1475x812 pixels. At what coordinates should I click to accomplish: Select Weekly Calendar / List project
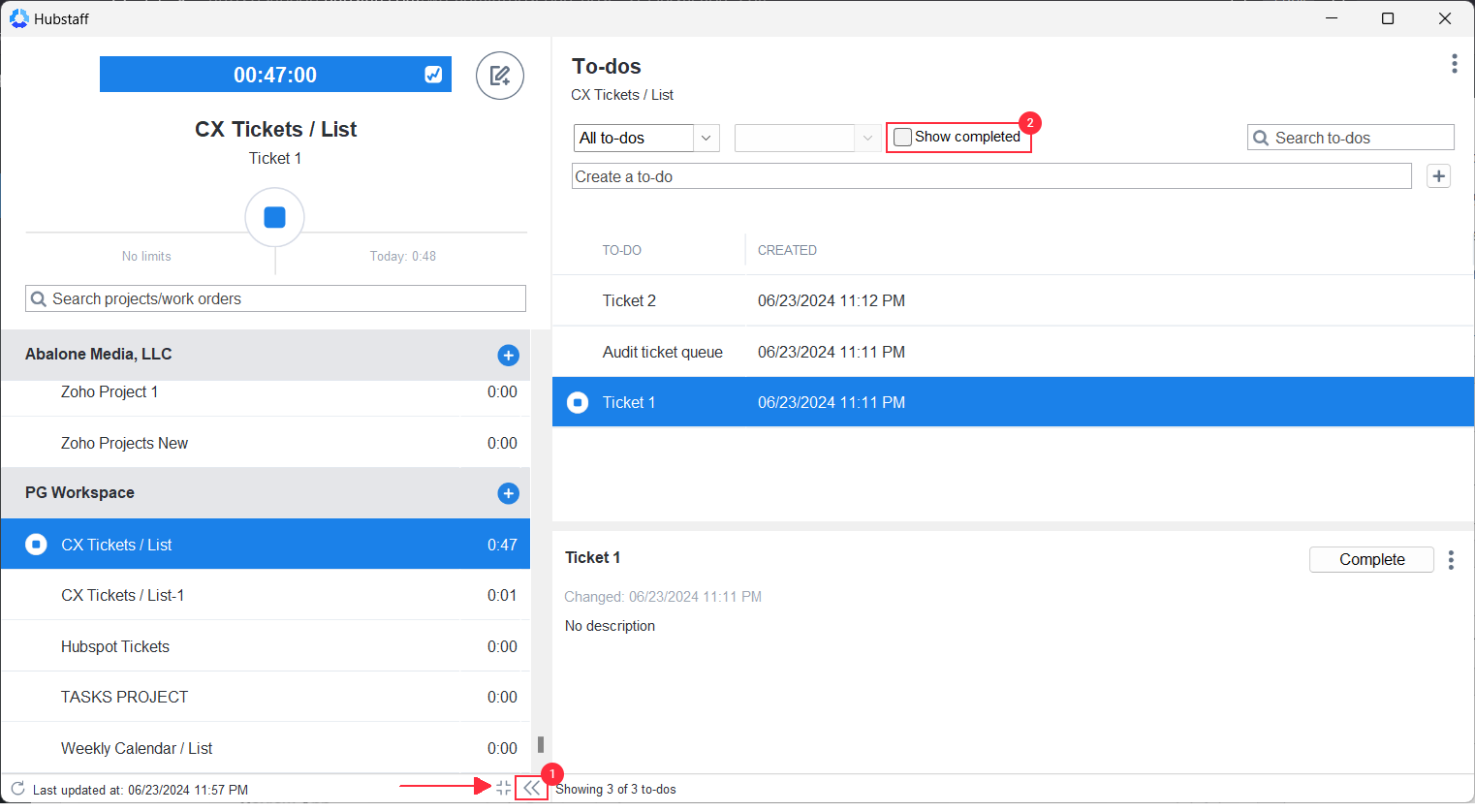[266, 748]
